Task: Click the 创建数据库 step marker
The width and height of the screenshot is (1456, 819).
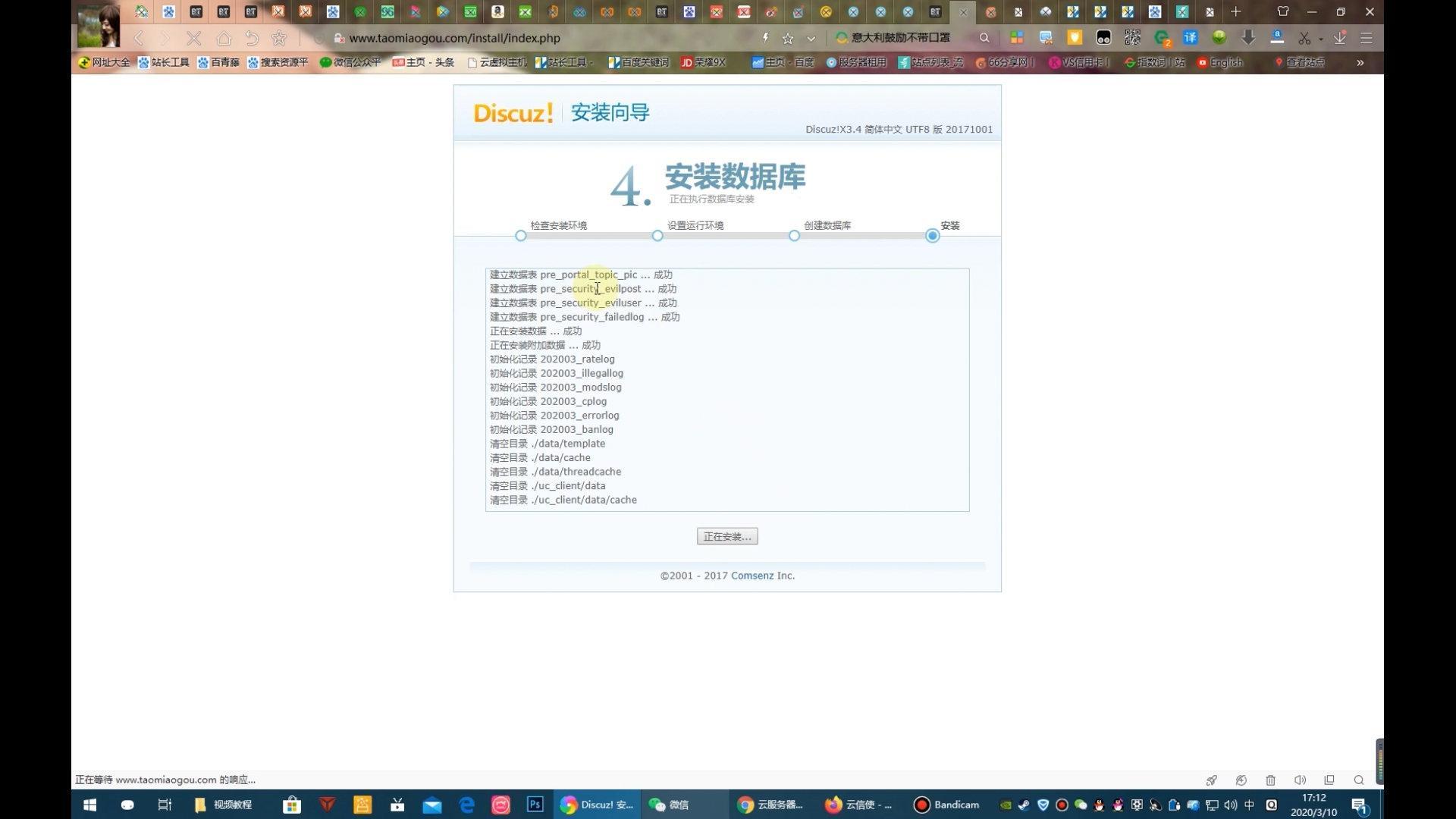Action: 794,236
